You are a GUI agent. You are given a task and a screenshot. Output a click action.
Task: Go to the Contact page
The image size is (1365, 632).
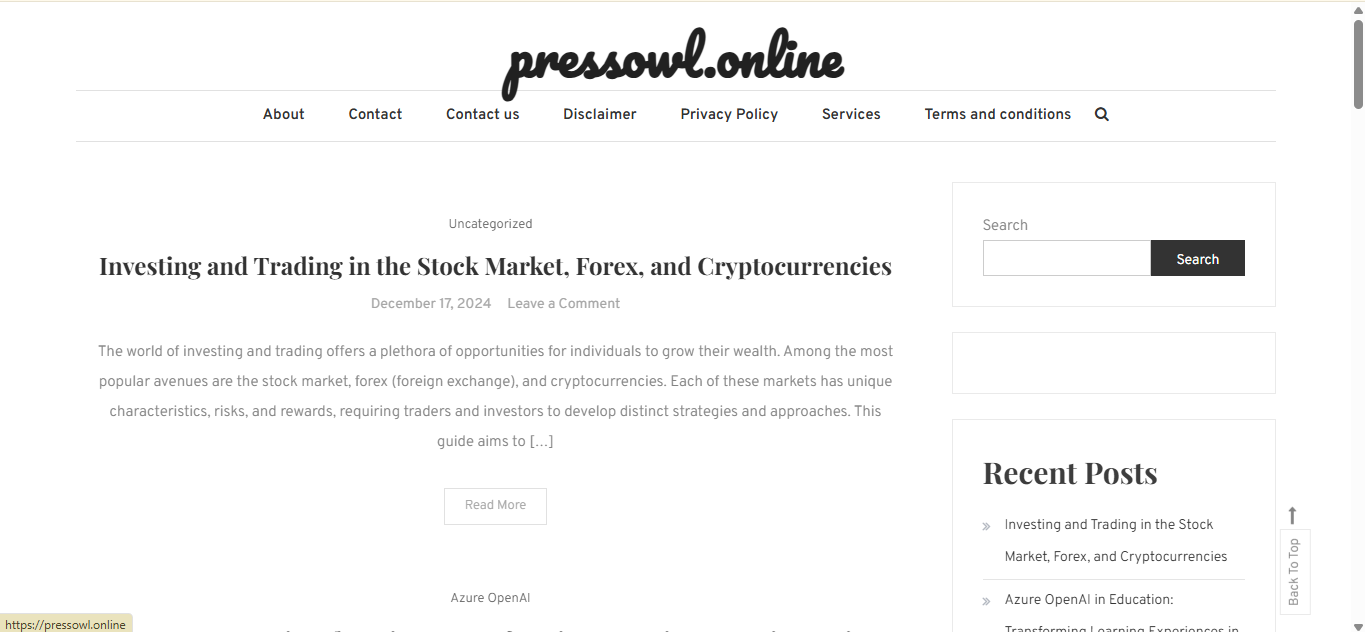pyautogui.click(x=375, y=114)
